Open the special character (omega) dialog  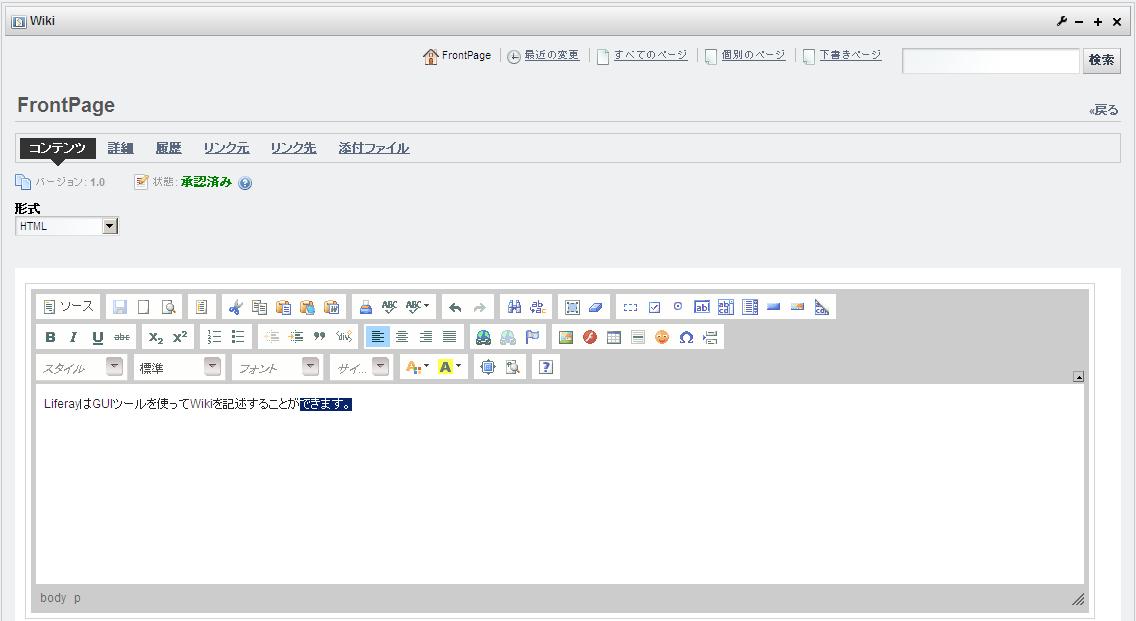click(x=686, y=337)
